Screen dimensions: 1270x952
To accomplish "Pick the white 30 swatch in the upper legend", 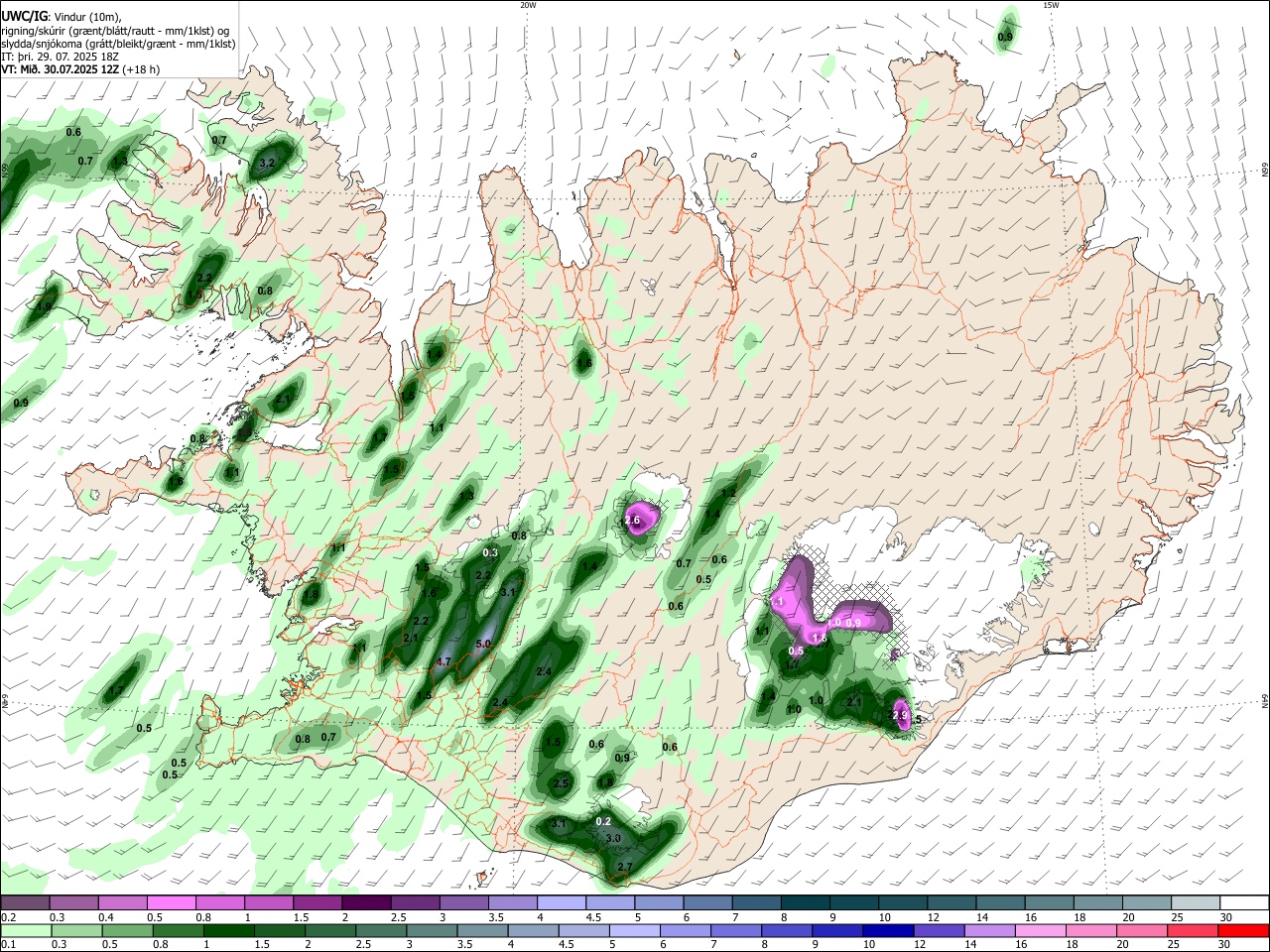I will pos(1243,902).
